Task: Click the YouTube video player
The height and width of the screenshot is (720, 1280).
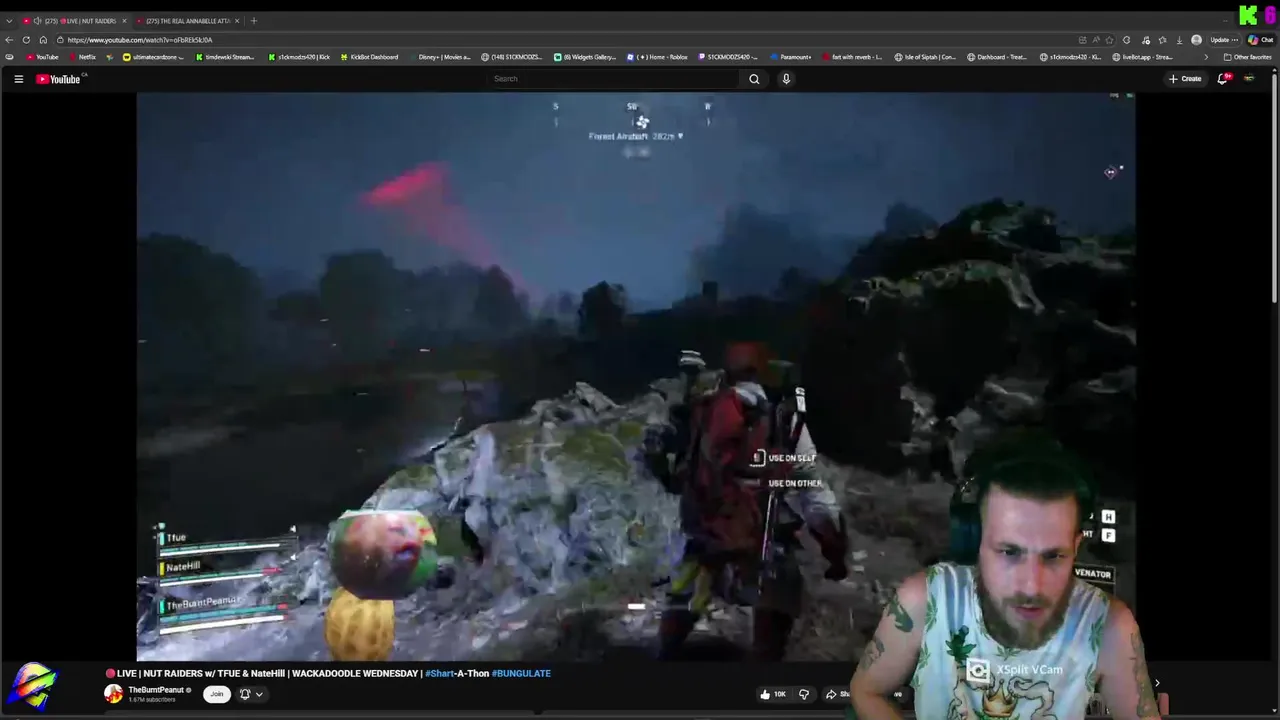Action: click(x=636, y=376)
